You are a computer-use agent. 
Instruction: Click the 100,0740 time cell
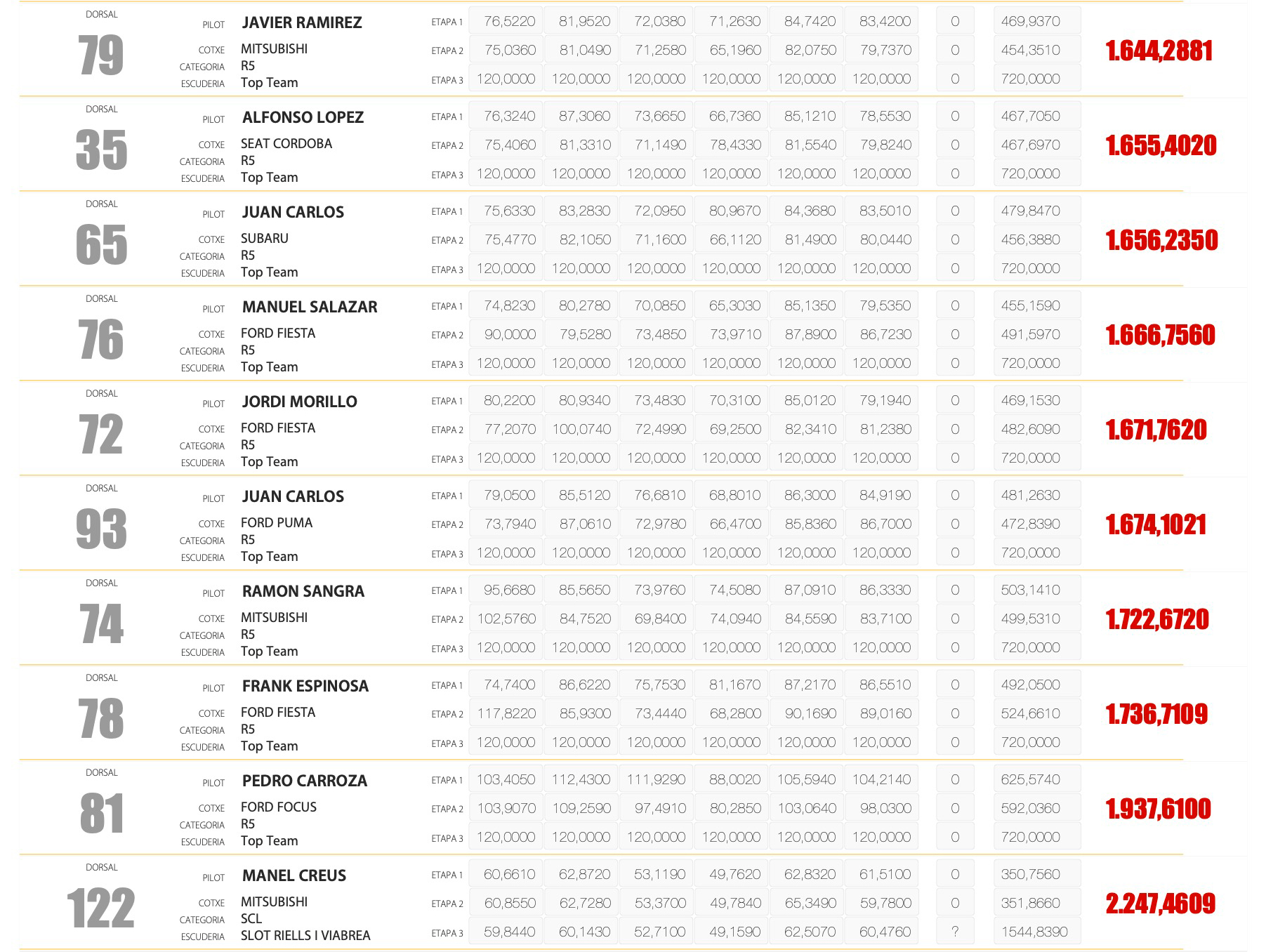coord(581,429)
